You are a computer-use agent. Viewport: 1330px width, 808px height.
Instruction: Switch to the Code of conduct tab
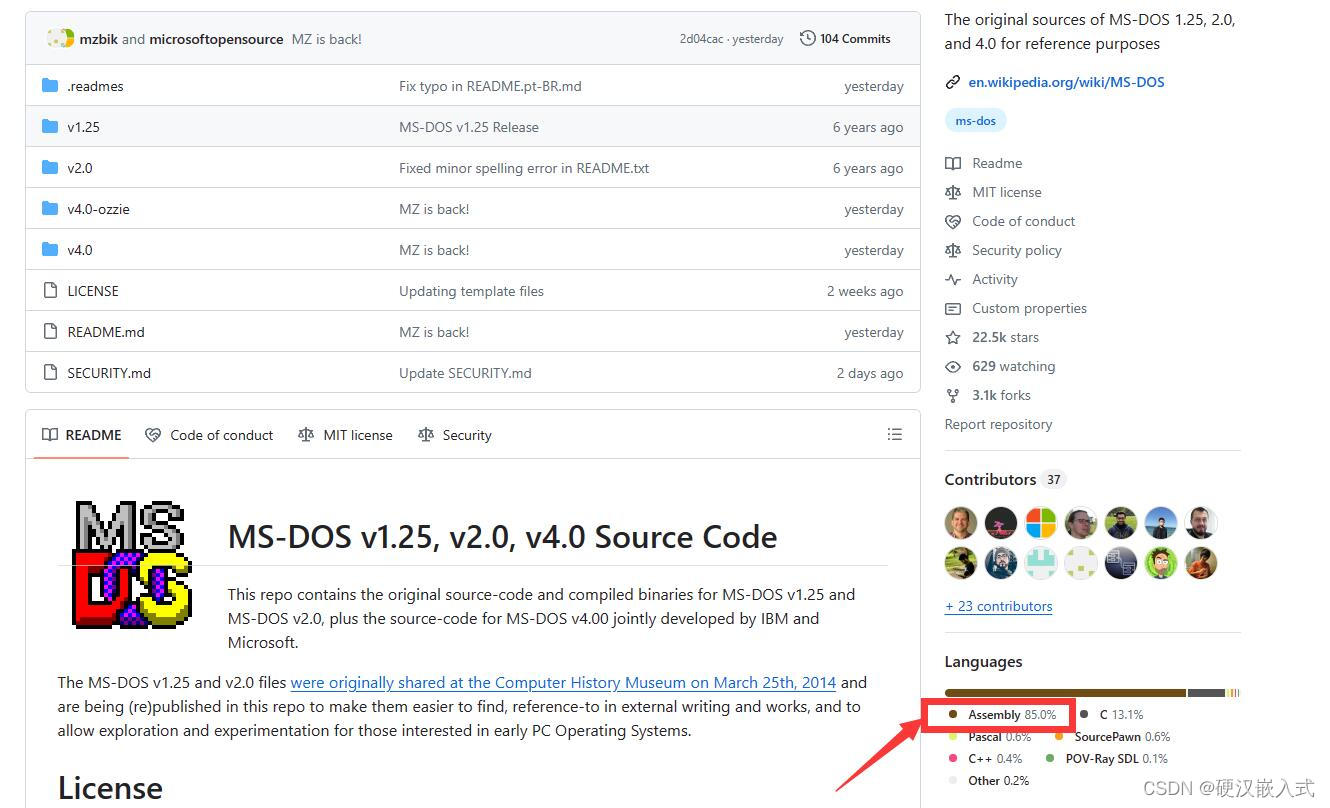point(209,435)
